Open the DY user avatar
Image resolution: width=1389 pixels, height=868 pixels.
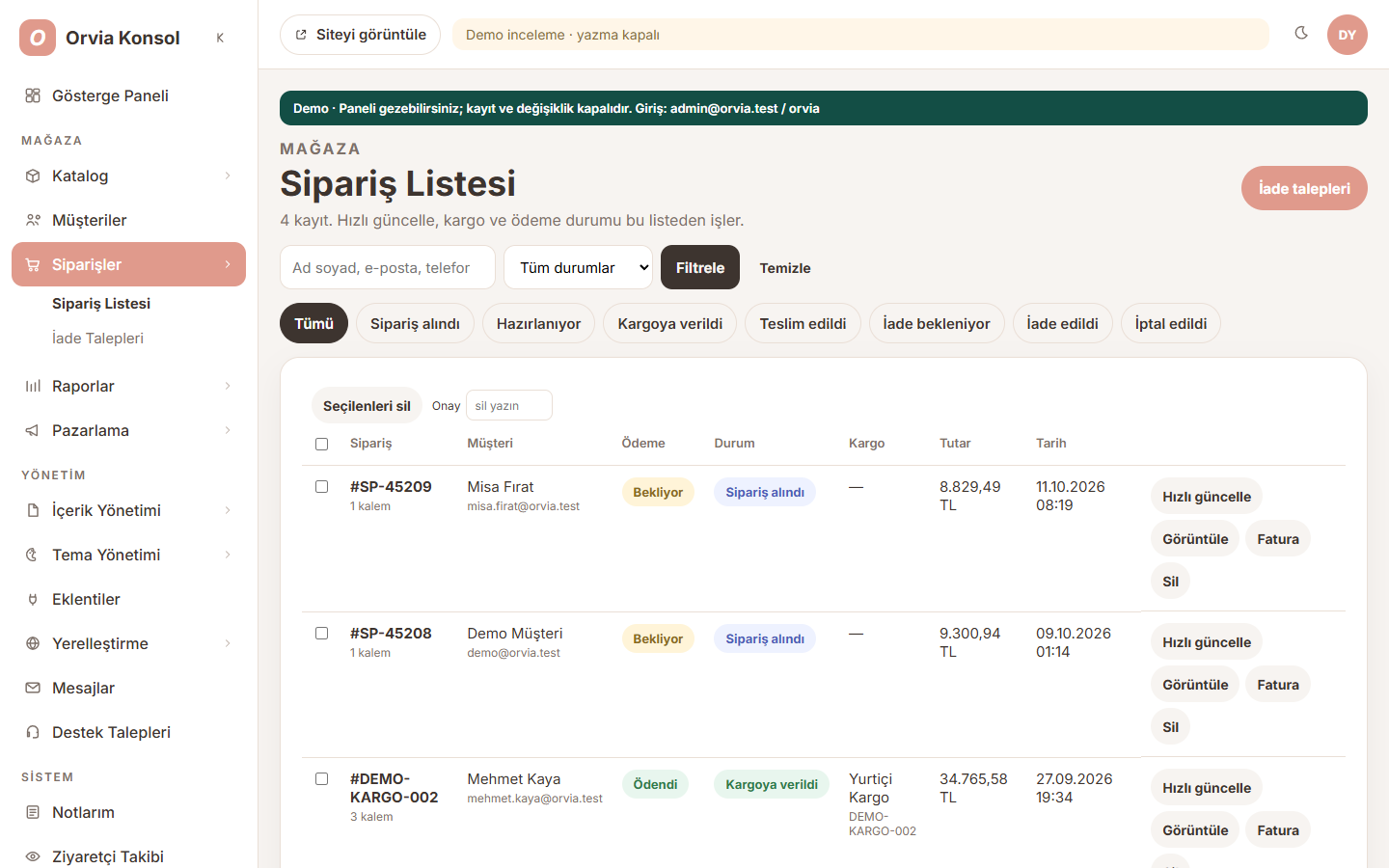(1347, 35)
